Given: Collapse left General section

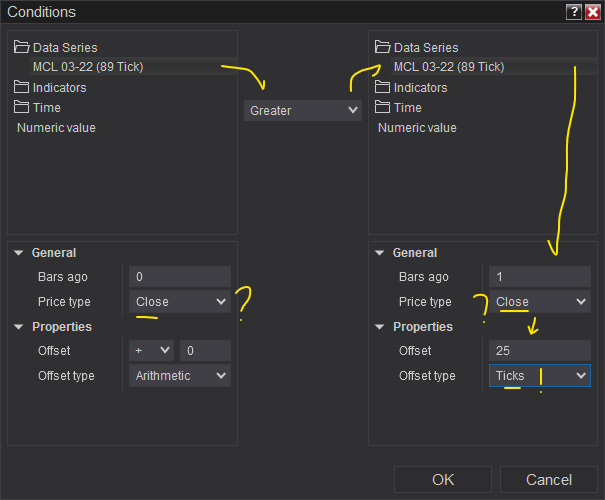Looking at the screenshot, I should [x=18, y=253].
